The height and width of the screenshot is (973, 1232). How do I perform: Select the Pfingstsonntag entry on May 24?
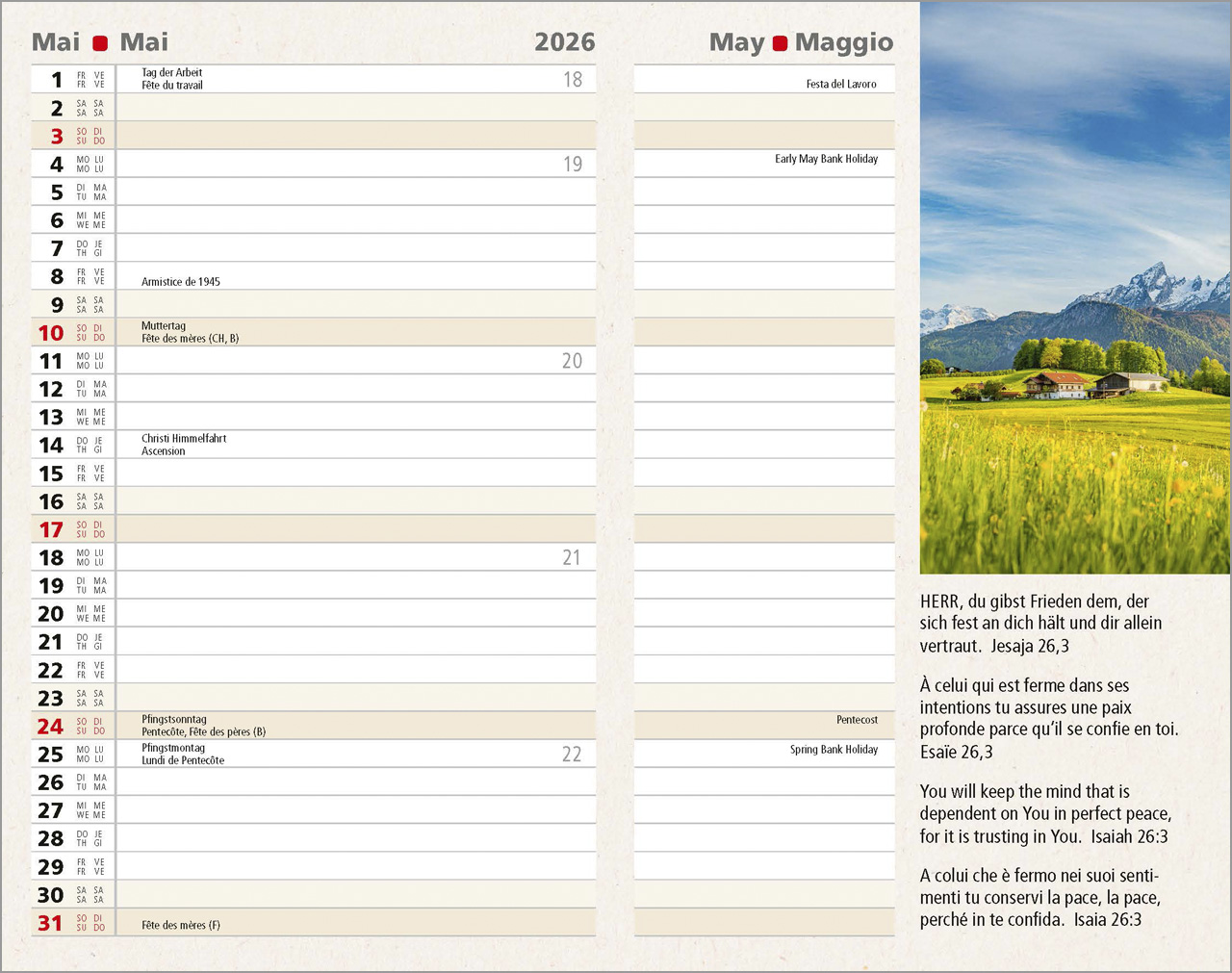(174, 720)
